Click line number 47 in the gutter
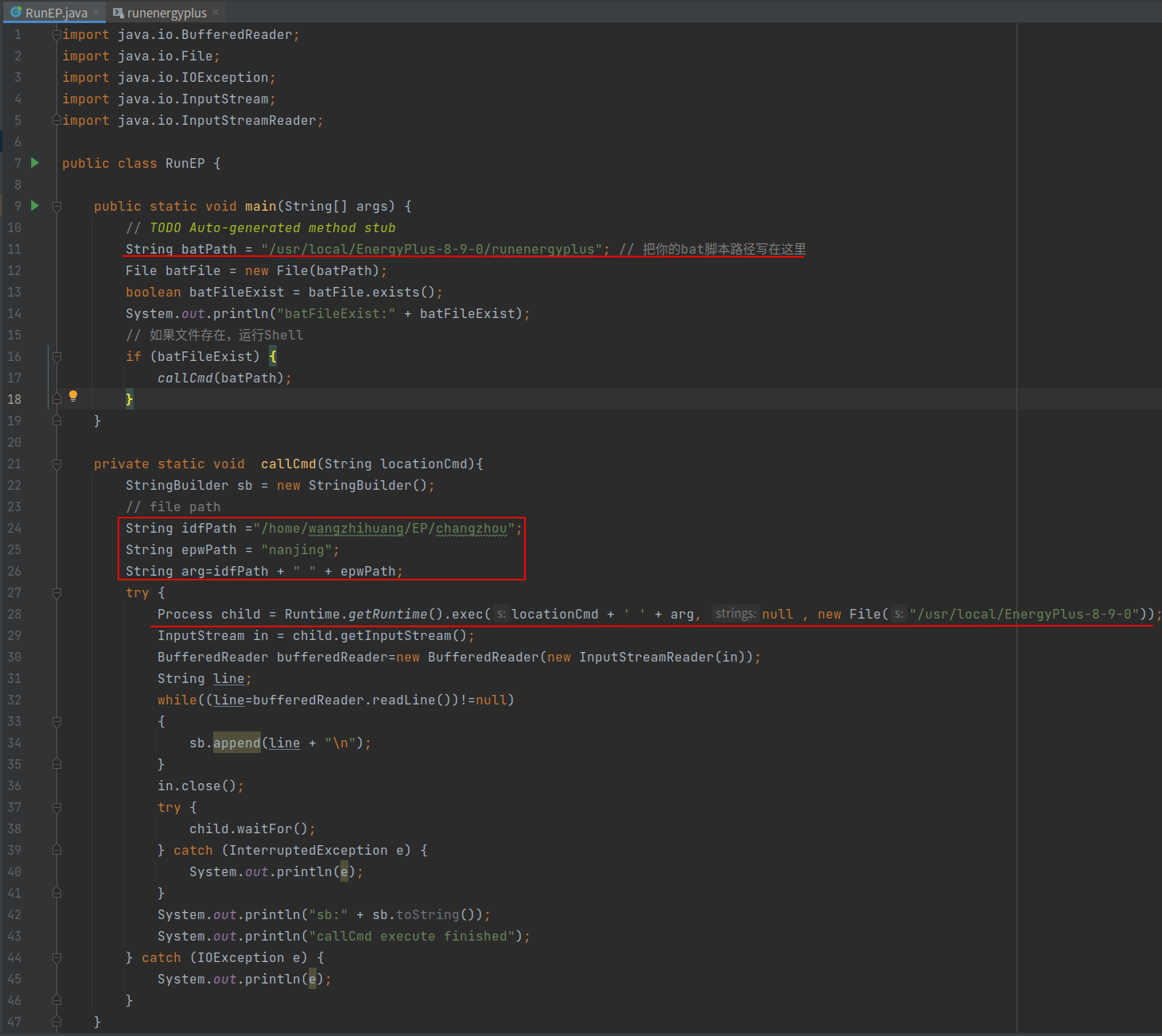The image size is (1162, 1036). [x=15, y=1022]
